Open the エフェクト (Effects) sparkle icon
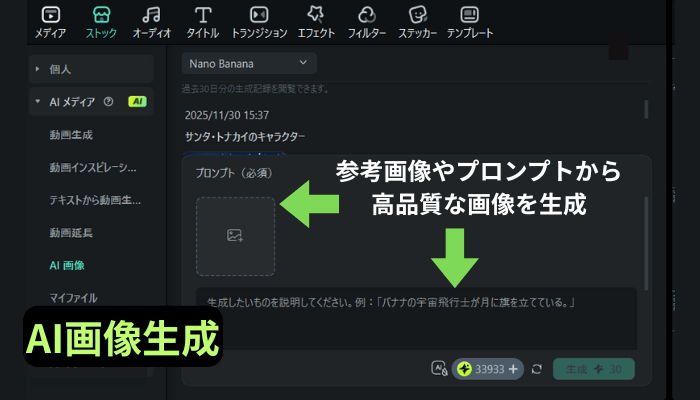700x400 pixels. coord(315,15)
